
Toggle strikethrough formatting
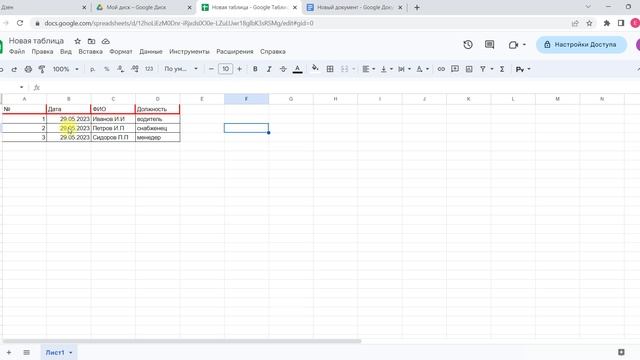283,69
